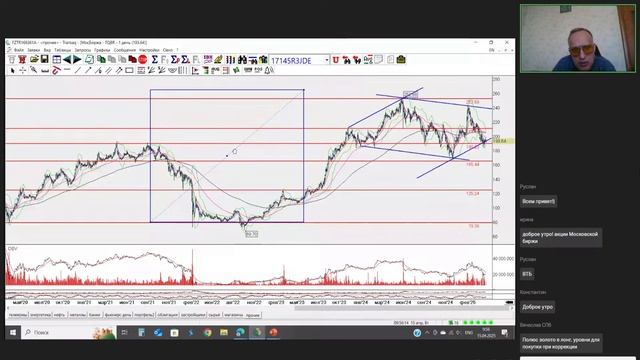Select the diagonal trend line tool
640x360 pixels.
[78, 71]
